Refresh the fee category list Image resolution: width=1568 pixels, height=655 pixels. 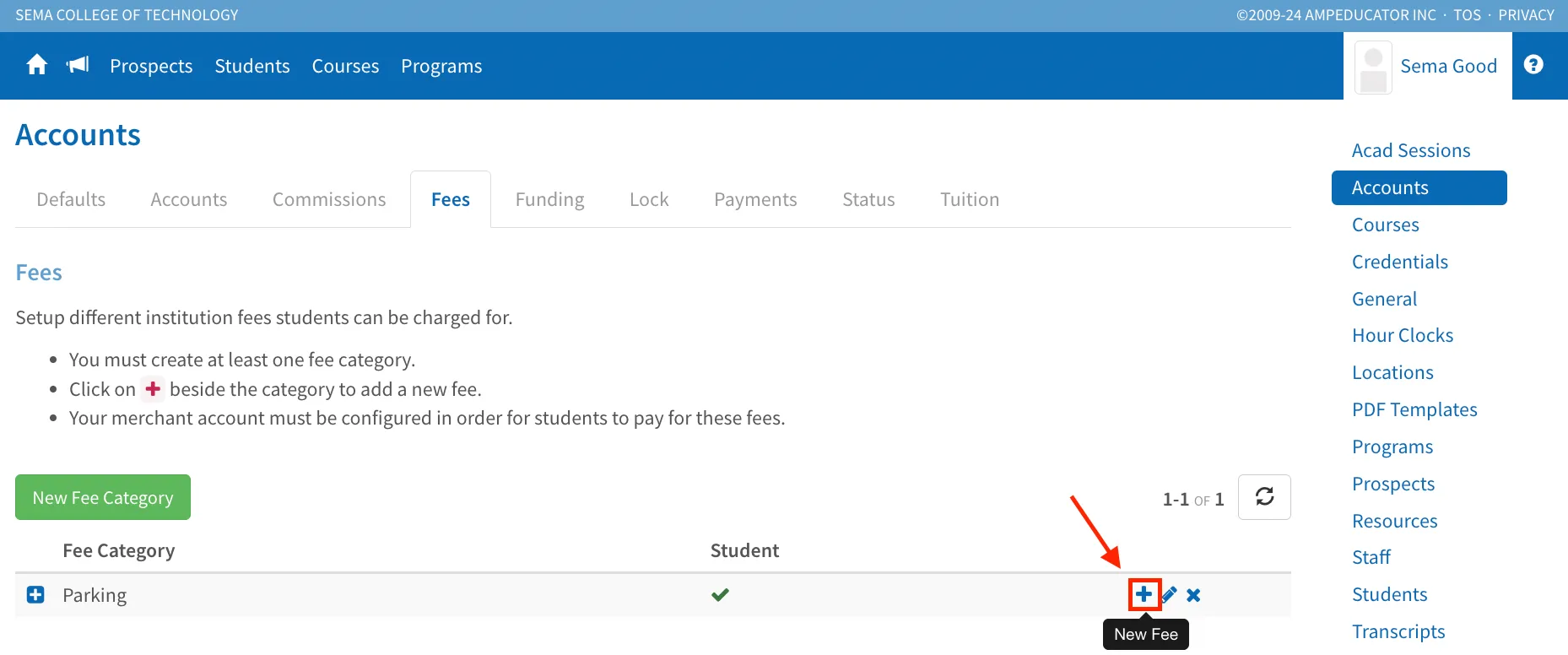(1264, 497)
